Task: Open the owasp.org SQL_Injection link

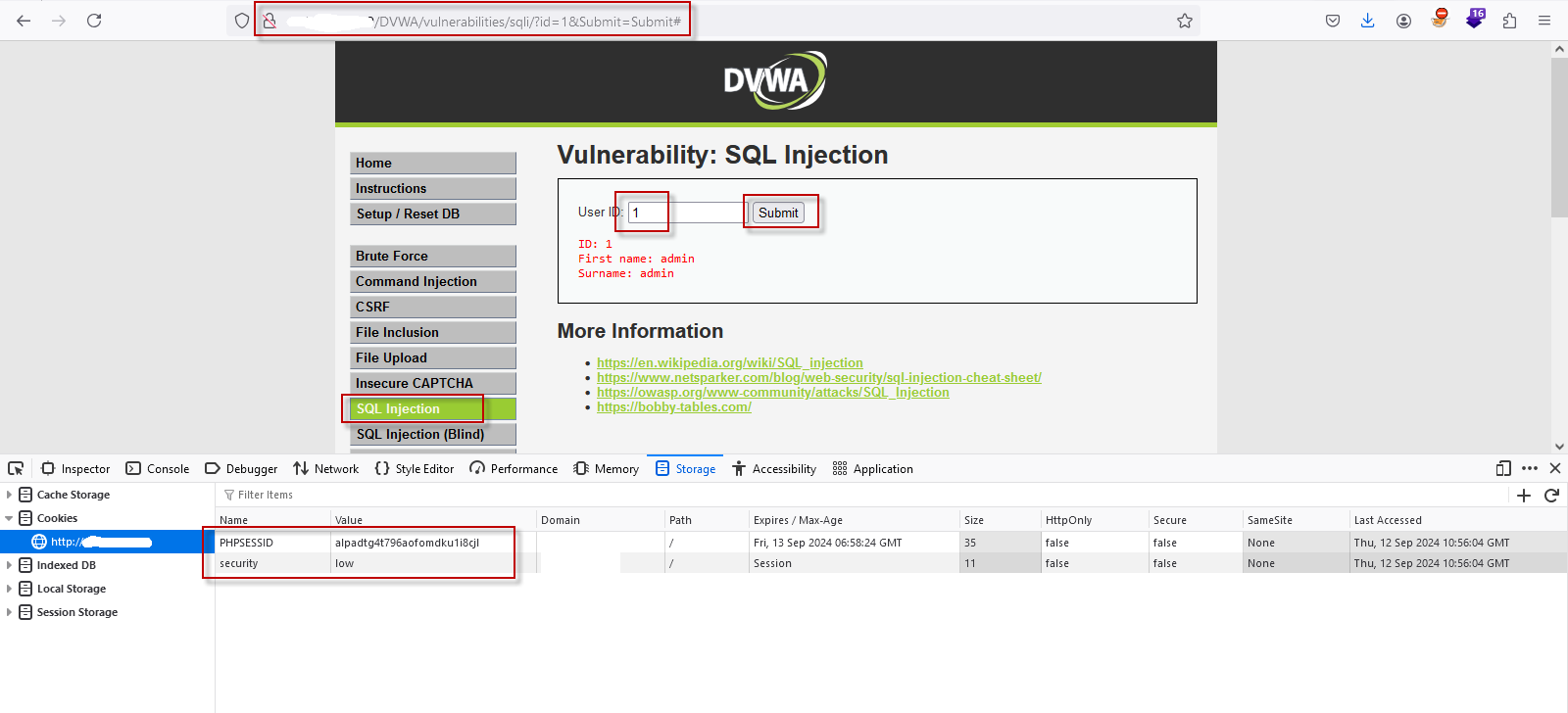Action: click(x=773, y=392)
